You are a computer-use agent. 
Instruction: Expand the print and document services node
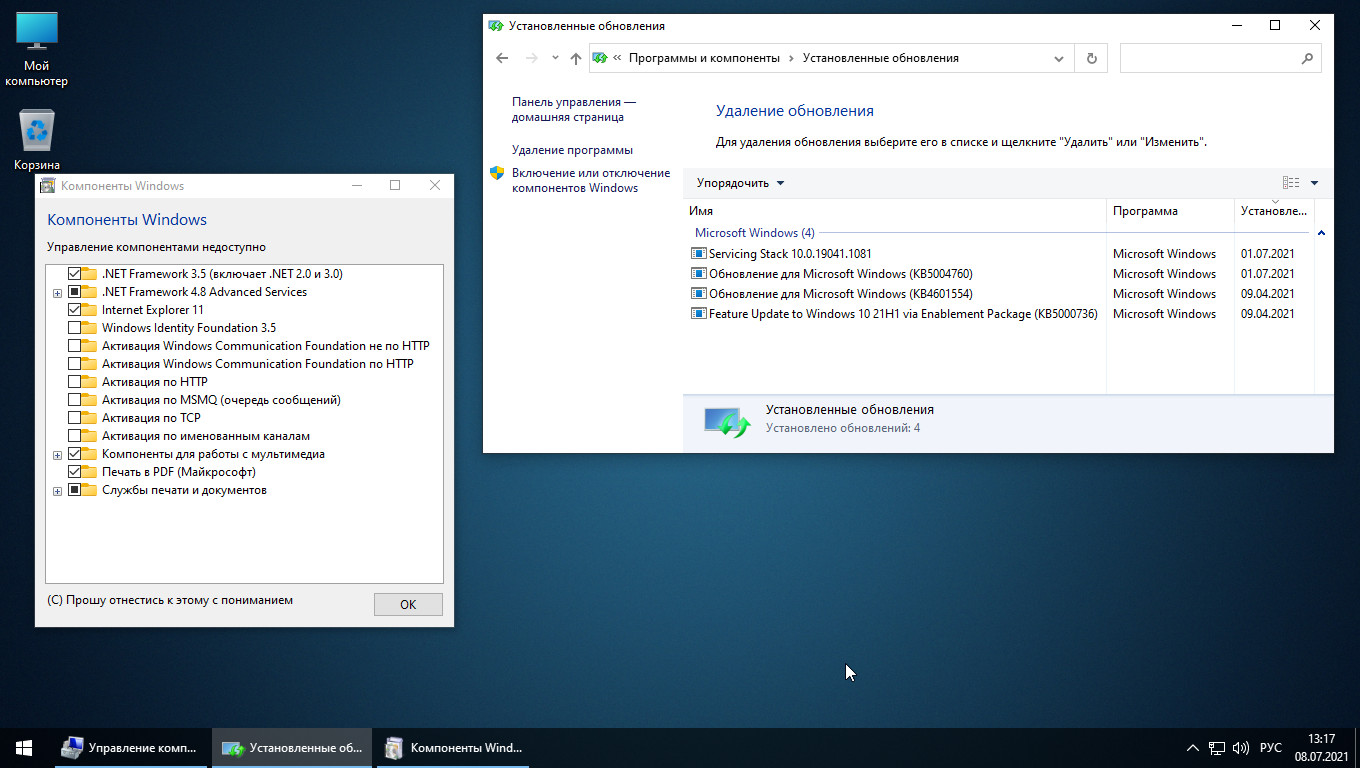pos(57,491)
